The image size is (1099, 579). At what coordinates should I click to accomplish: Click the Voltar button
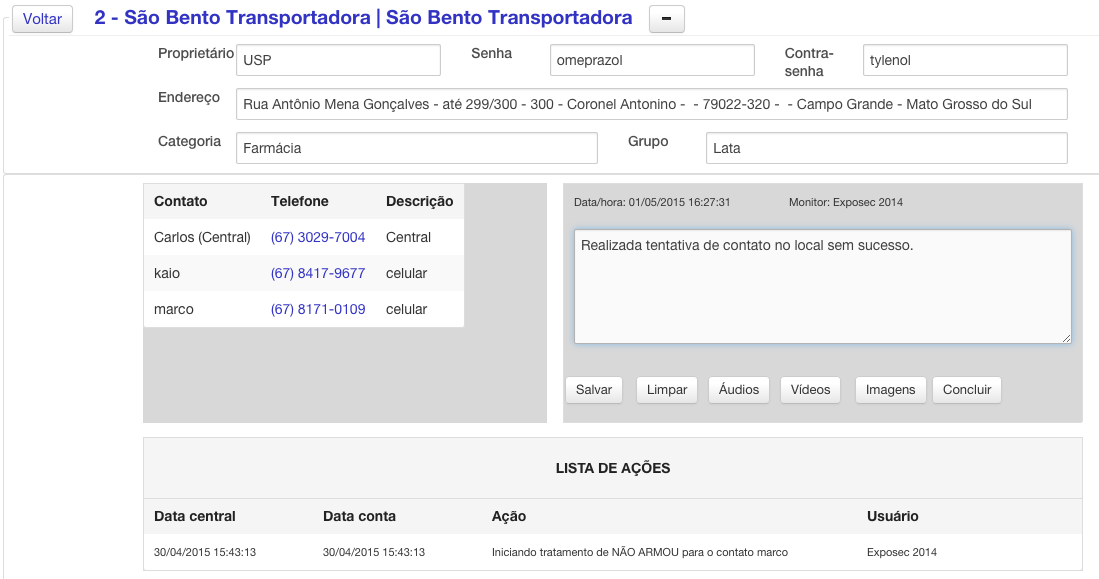(x=42, y=19)
